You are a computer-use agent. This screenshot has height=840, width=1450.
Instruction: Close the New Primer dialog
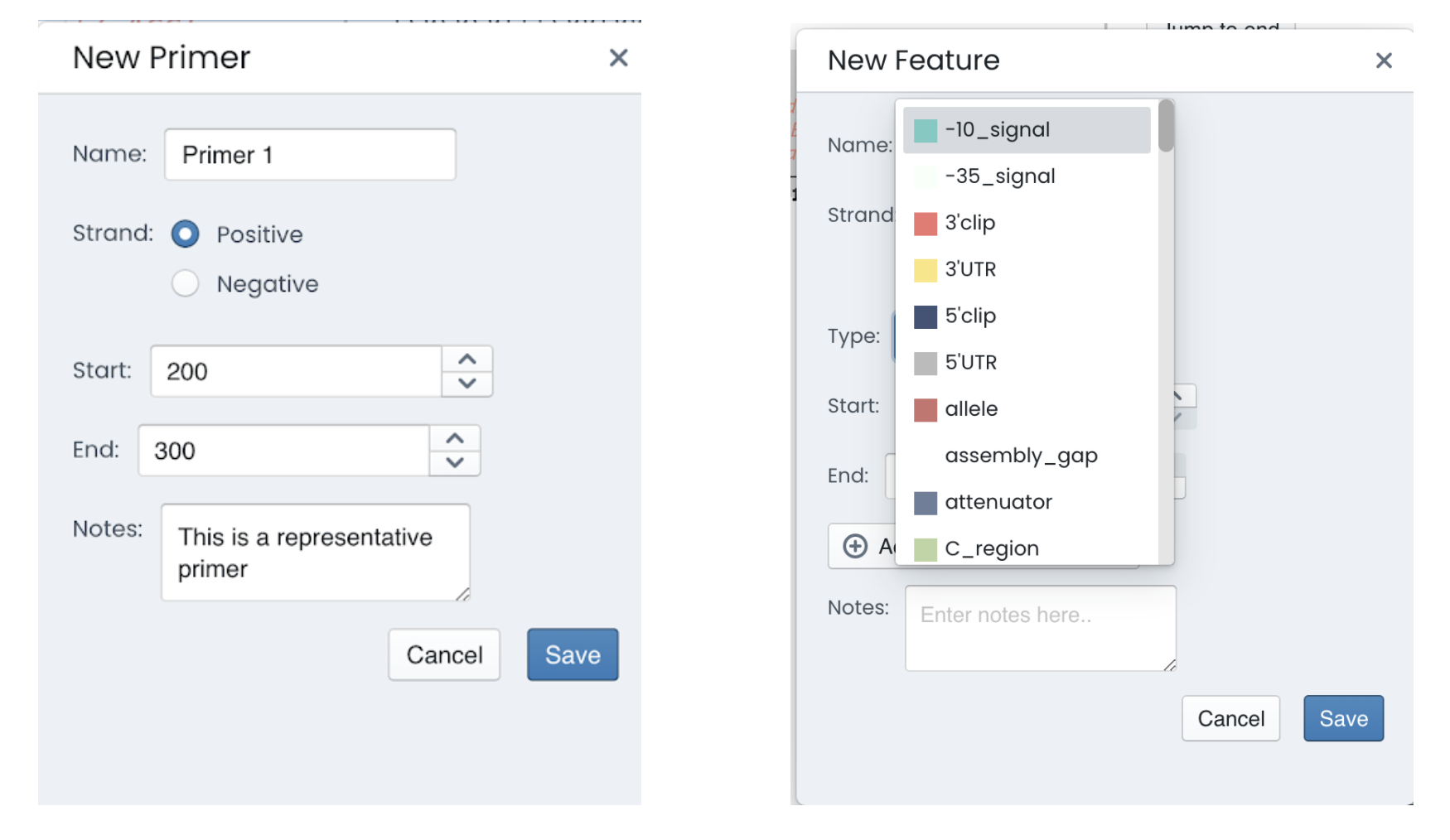(x=618, y=58)
